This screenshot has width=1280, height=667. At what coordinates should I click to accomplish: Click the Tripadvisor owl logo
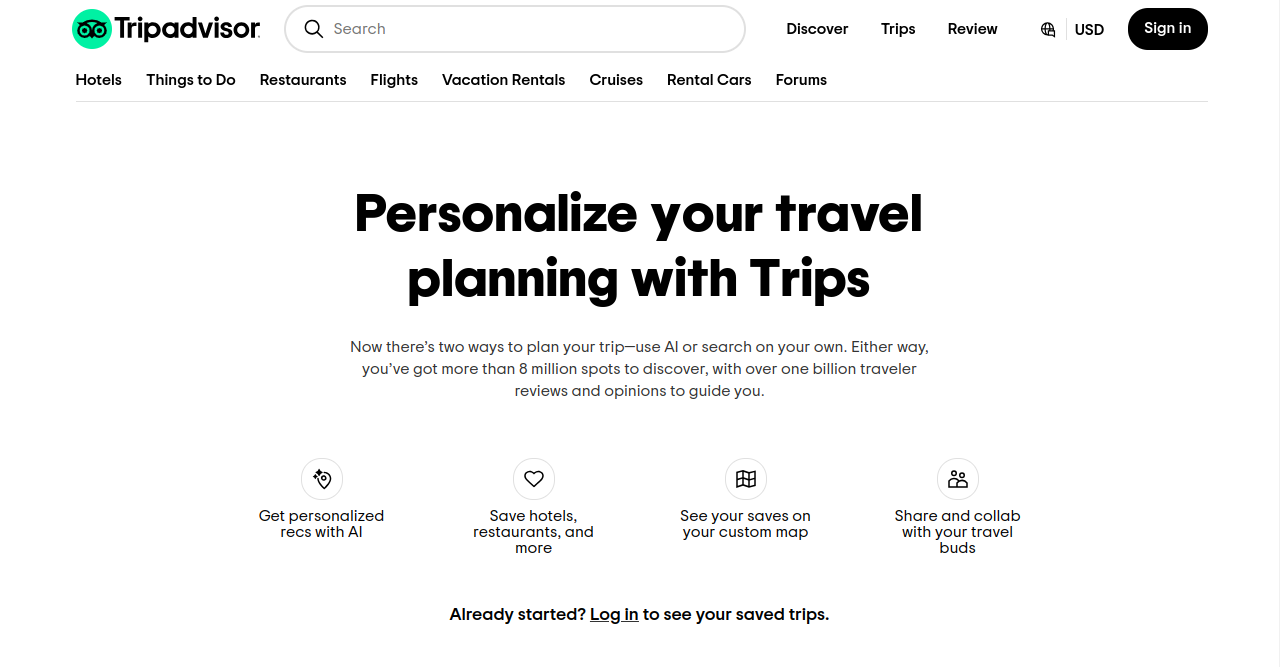coord(92,29)
